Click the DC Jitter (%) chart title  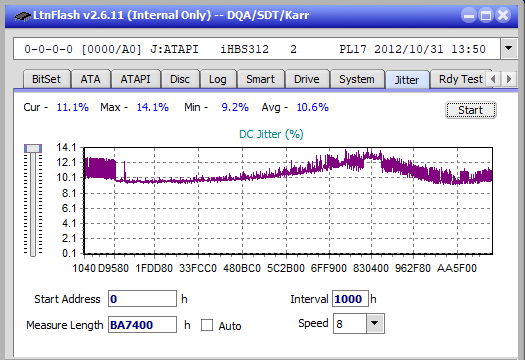tap(271, 134)
